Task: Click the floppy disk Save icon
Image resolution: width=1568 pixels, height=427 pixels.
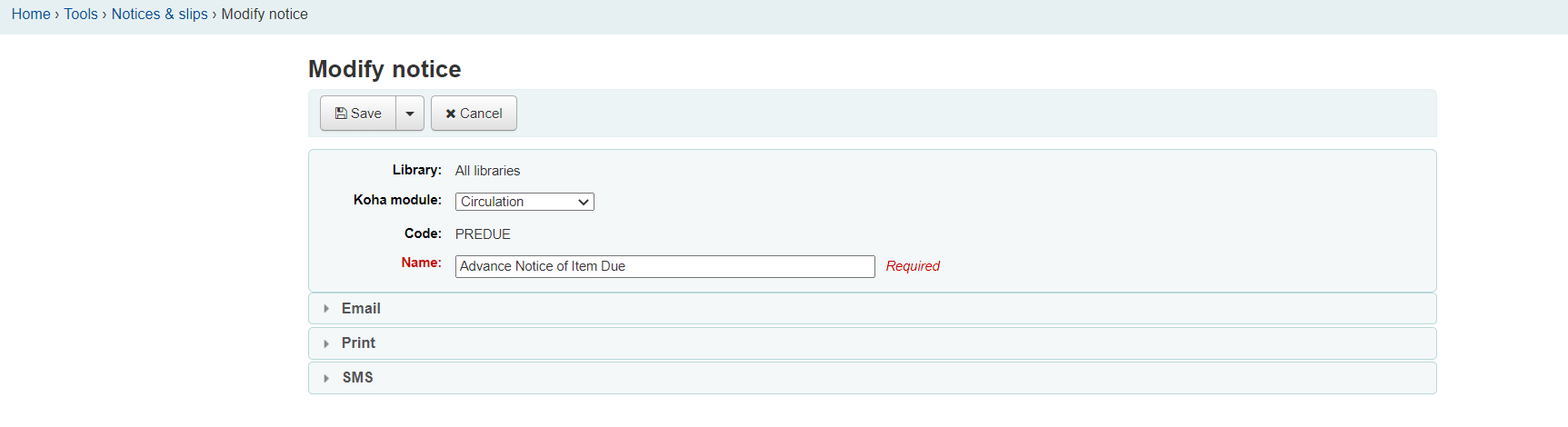Action: pos(341,114)
